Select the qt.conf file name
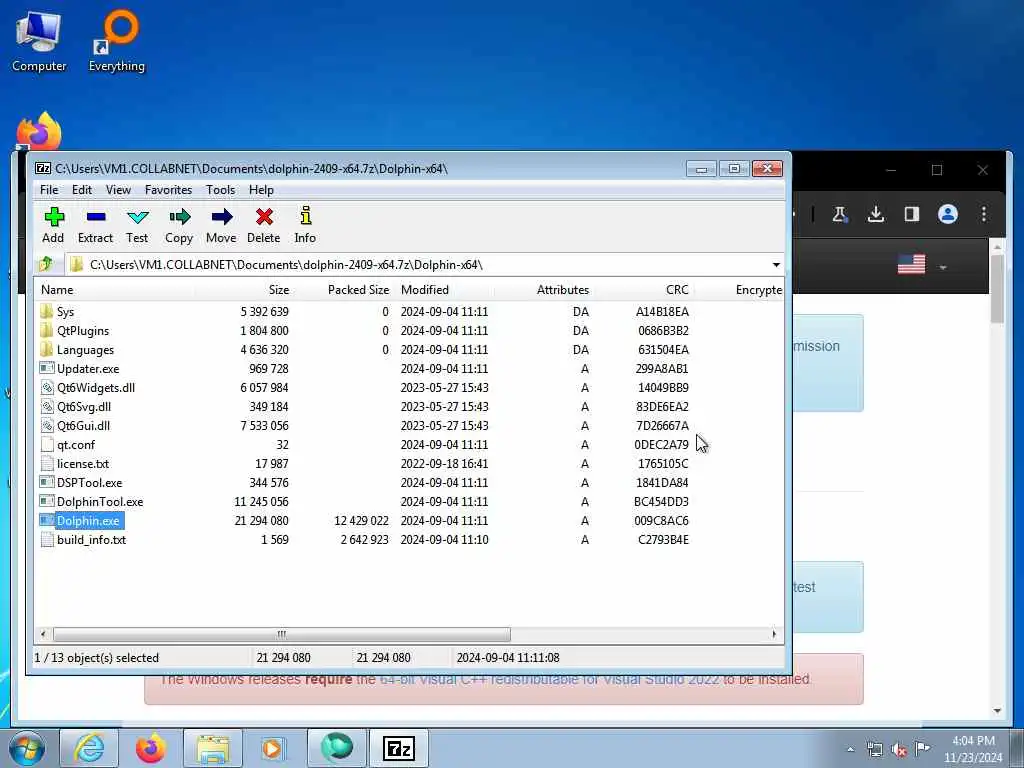Image resolution: width=1024 pixels, height=768 pixels. click(x=76, y=445)
